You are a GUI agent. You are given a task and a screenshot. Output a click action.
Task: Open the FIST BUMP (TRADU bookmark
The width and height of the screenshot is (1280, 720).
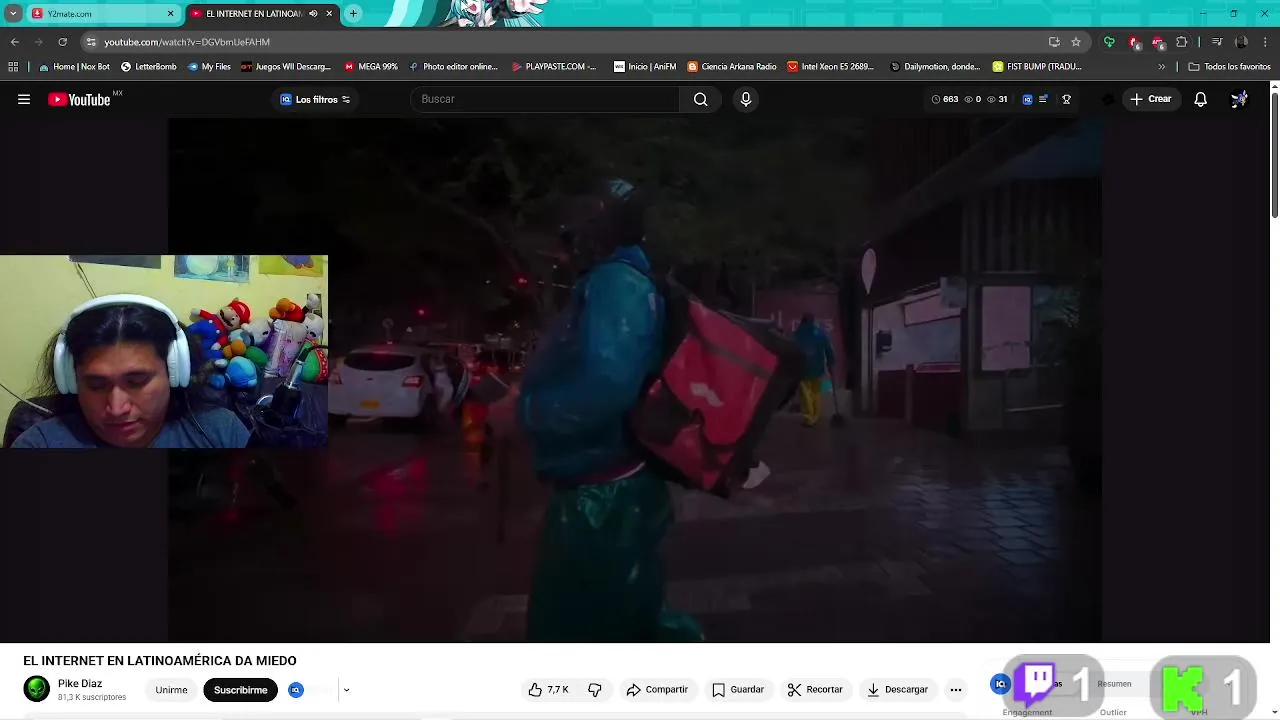click(x=1037, y=67)
